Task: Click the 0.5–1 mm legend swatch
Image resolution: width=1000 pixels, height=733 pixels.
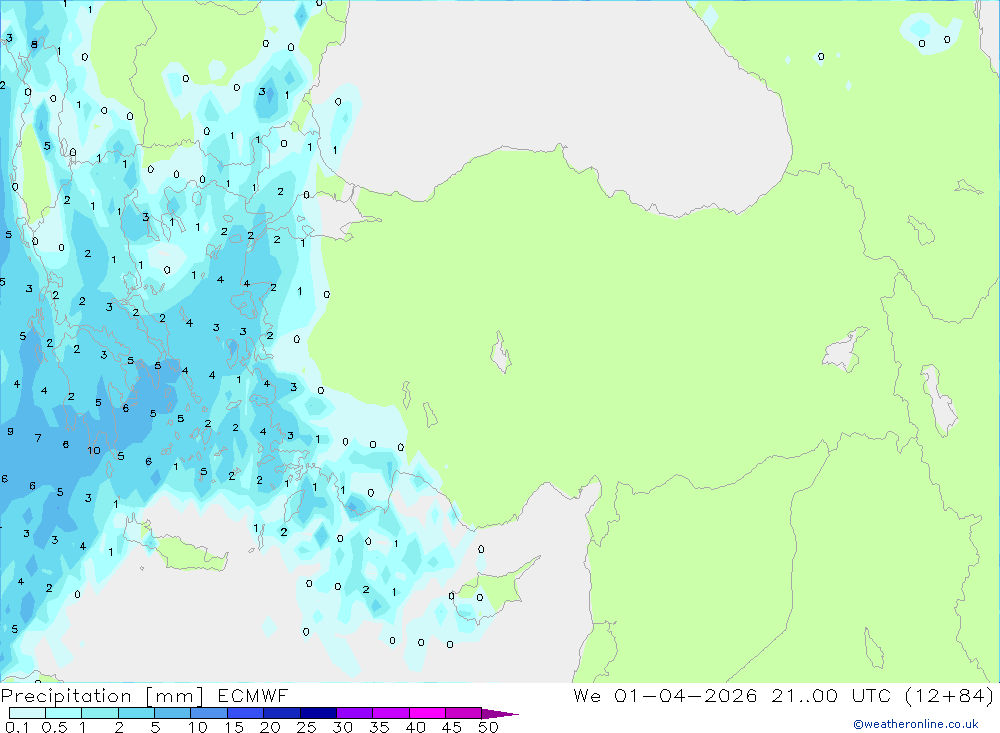Action: (x=64, y=713)
